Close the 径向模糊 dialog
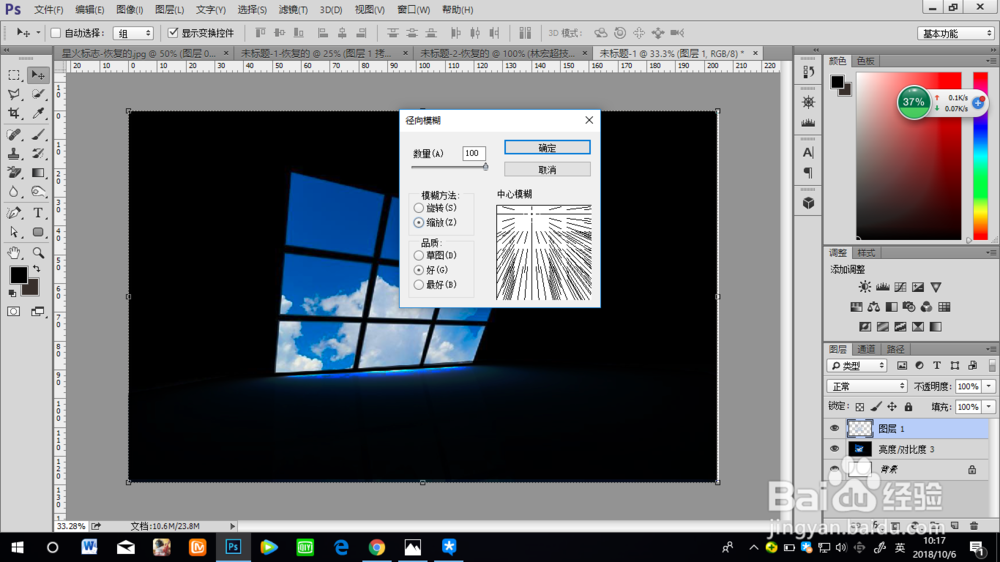Screen dimensions: 1000x562 [x=589, y=120]
